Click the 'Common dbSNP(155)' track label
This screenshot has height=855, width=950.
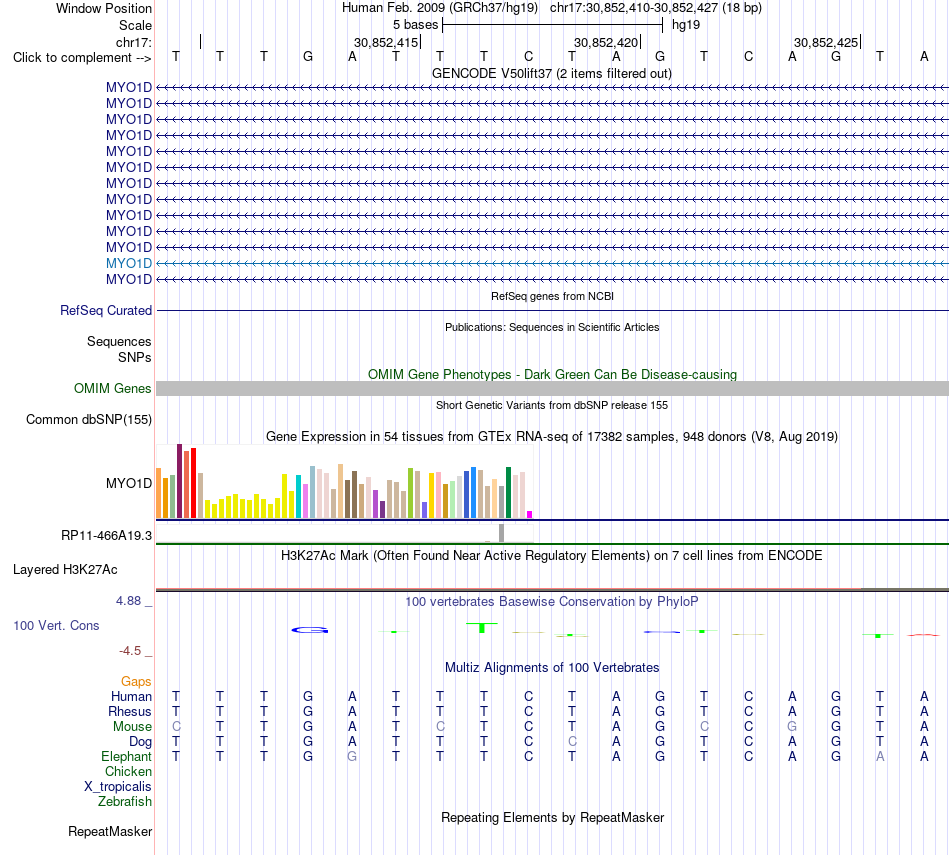tap(88, 419)
